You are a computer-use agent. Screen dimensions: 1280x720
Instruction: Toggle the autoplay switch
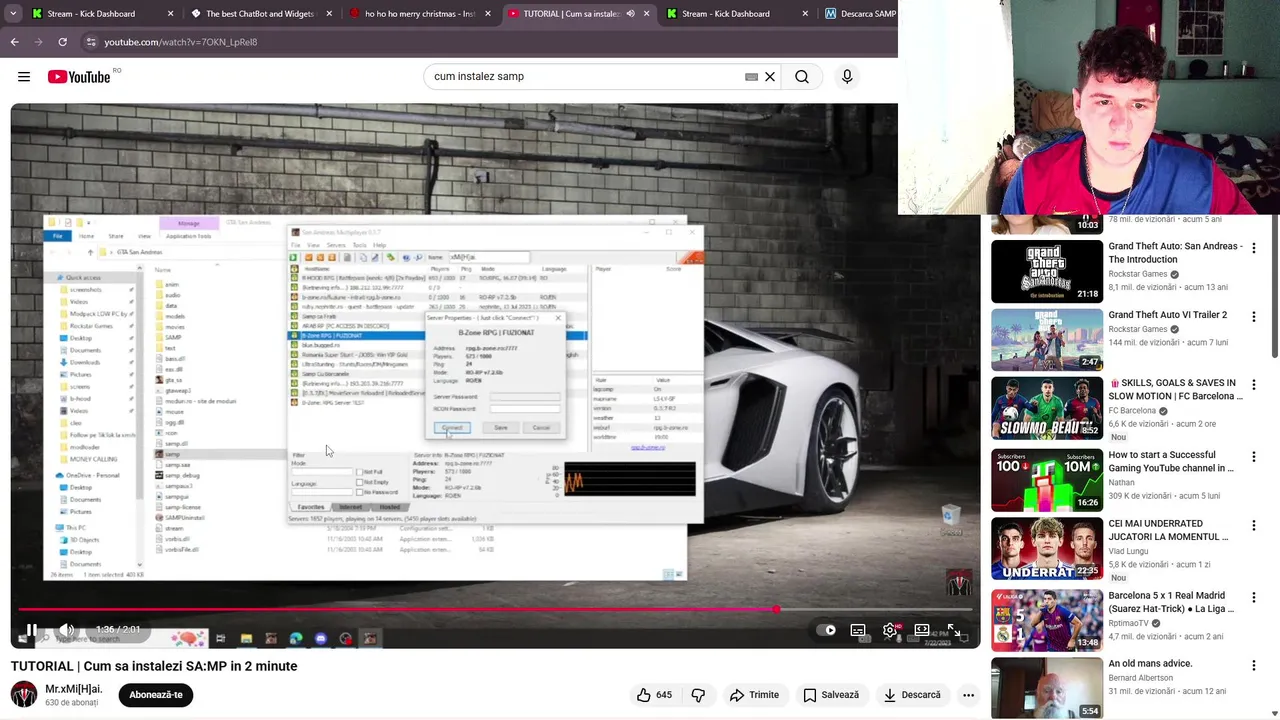827,630
